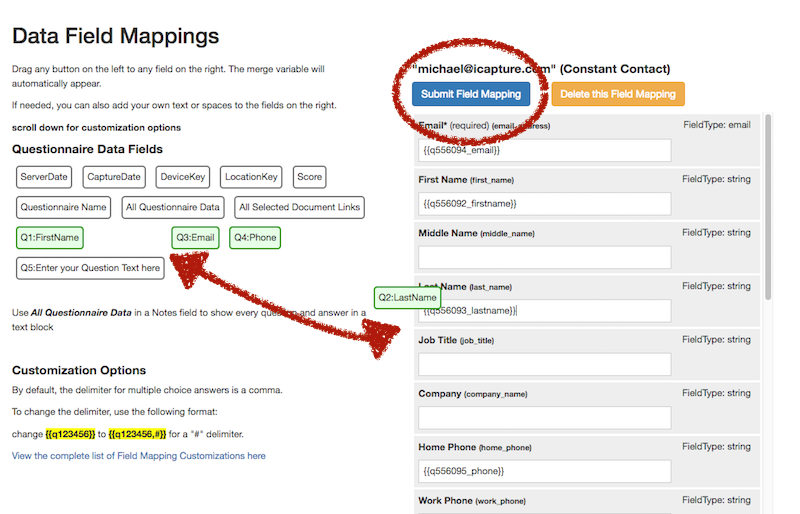Click the green Q4:Phone button
The height and width of the screenshot is (514, 800).
(x=255, y=237)
